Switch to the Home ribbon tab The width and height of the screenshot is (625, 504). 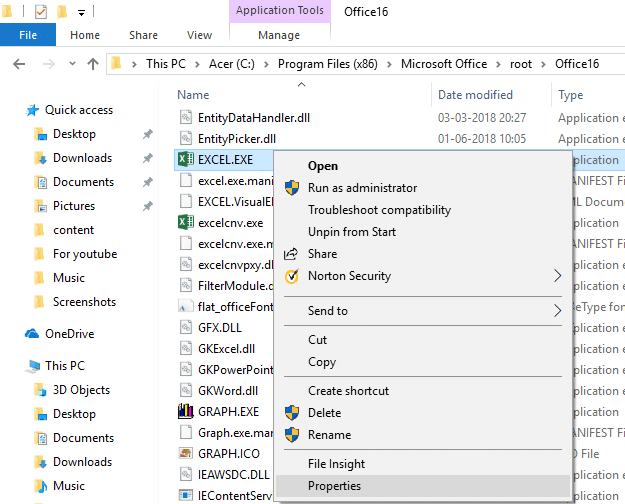[85, 35]
